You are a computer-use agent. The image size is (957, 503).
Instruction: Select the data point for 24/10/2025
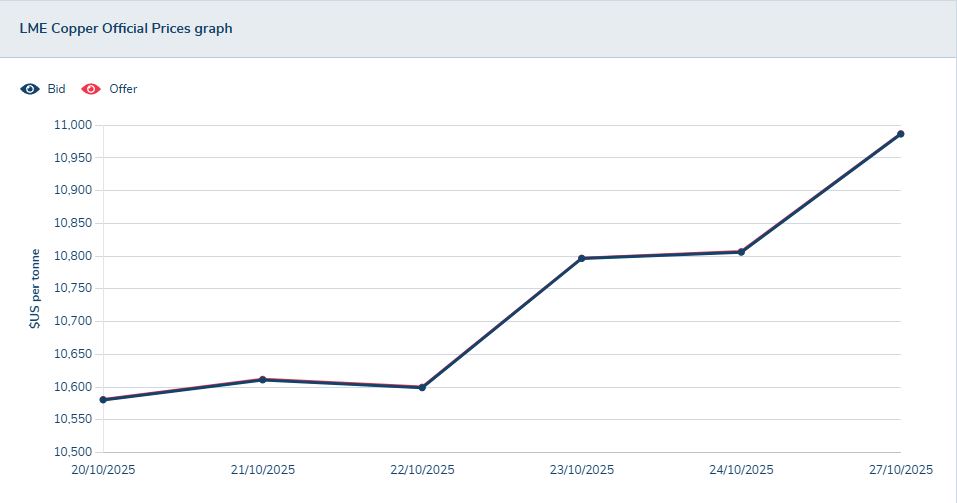(741, 252)
